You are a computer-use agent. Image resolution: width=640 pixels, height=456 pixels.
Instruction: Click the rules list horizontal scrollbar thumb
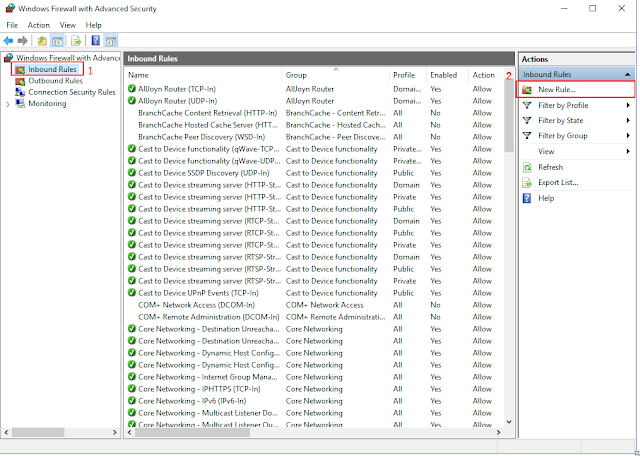(193, 432)
